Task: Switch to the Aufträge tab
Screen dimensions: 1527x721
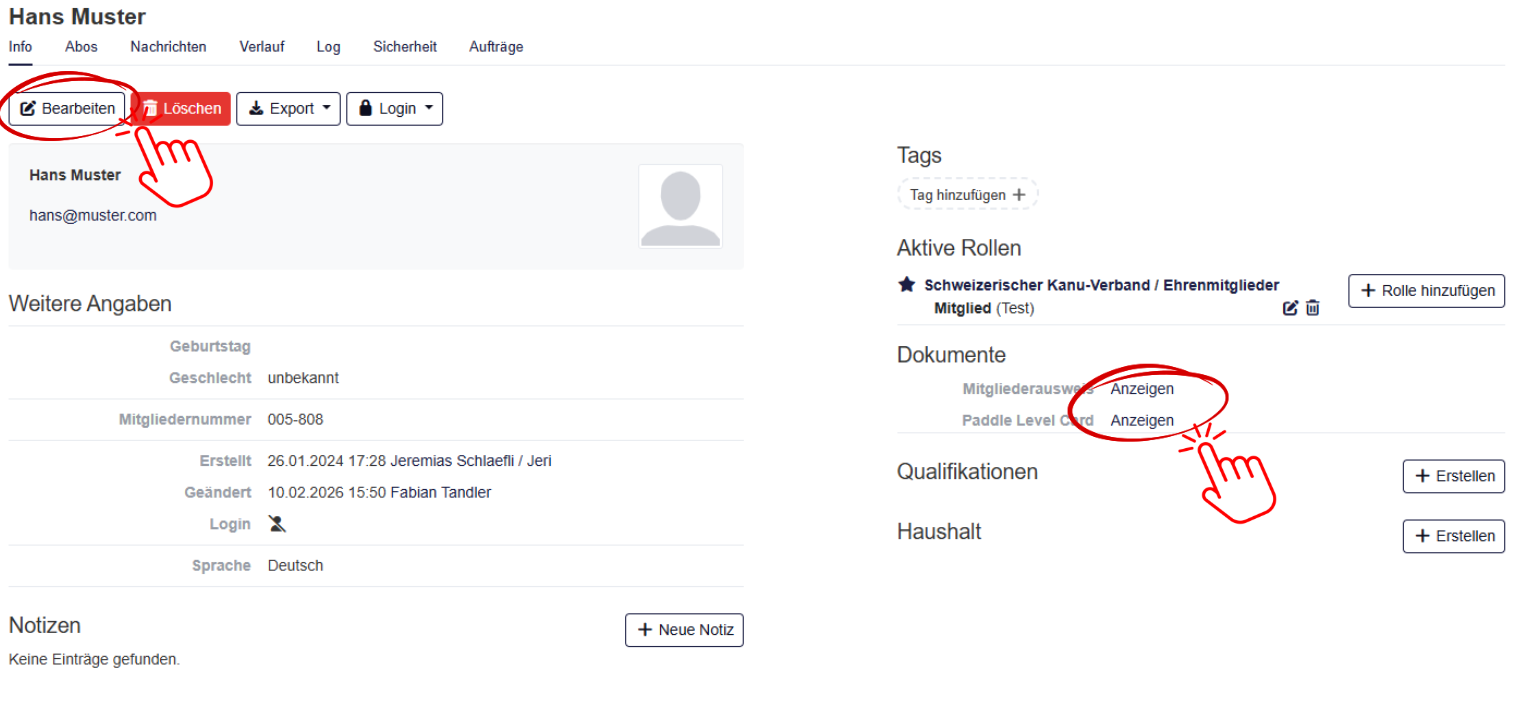Action: pos(496,47)
